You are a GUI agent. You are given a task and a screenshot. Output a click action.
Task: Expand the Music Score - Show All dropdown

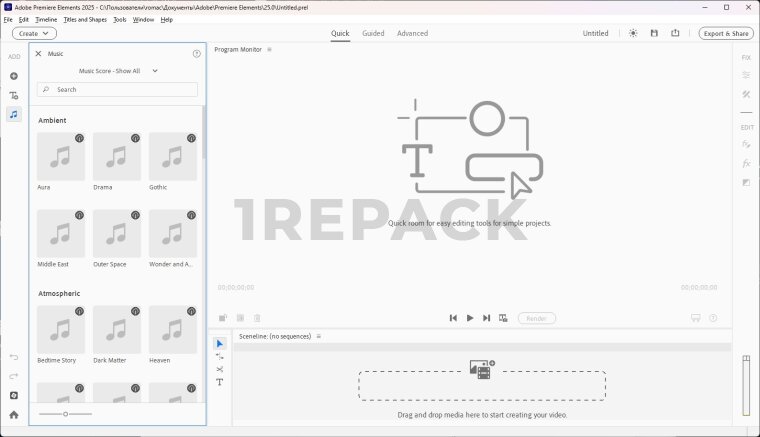click(x=118, y=71)
